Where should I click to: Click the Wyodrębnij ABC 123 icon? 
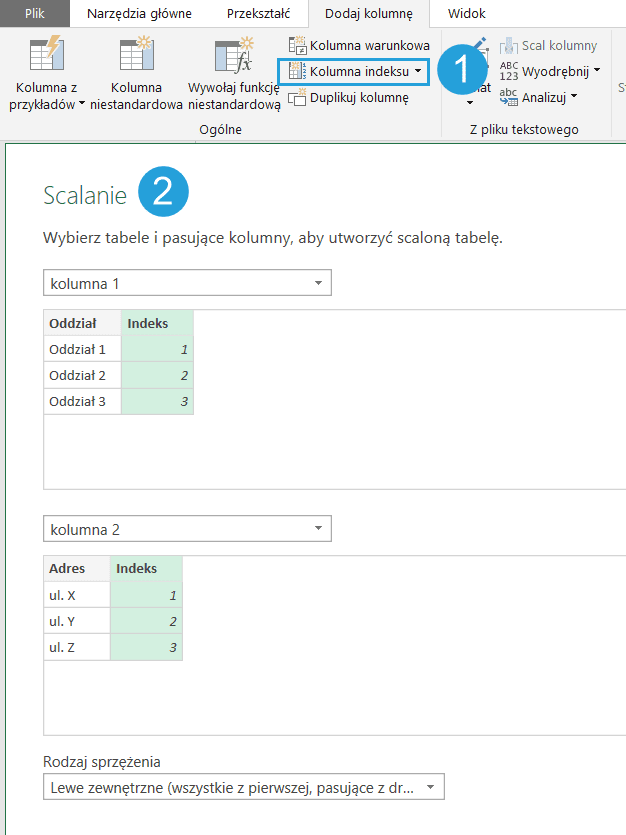[x=509, y=71]
